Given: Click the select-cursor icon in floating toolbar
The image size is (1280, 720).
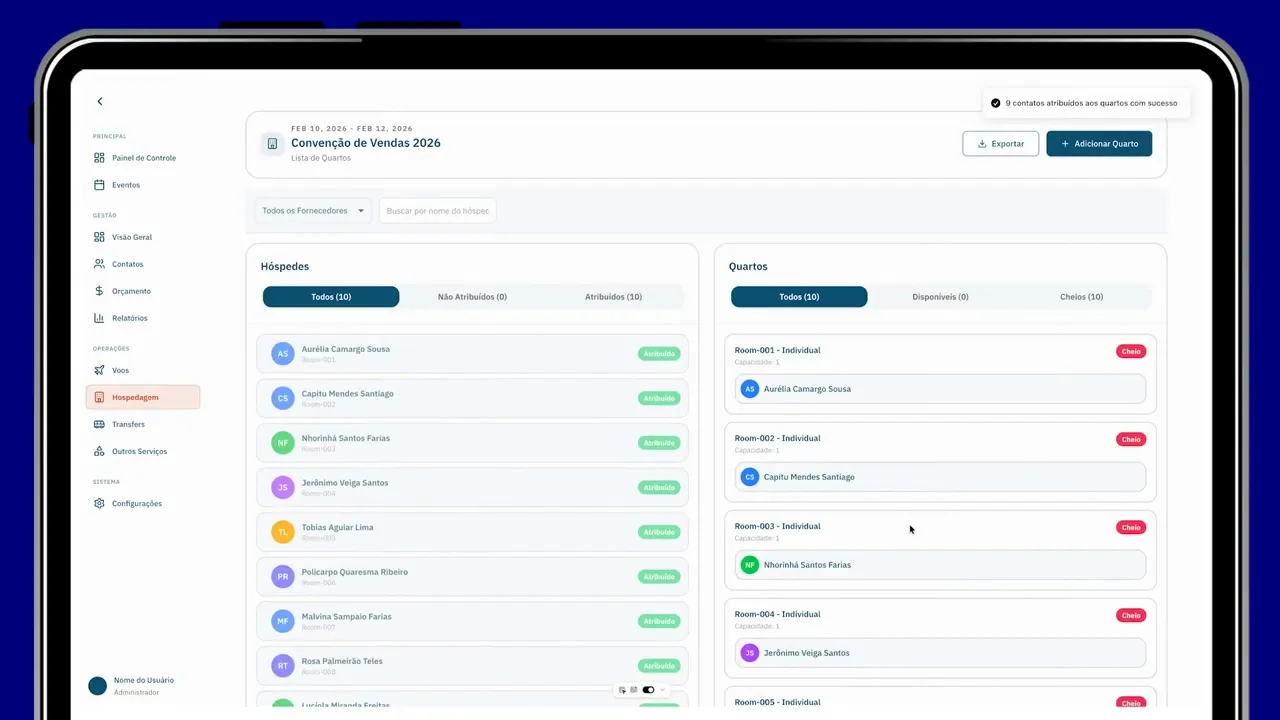Looking at the screenshot, I should coord(622,690).
